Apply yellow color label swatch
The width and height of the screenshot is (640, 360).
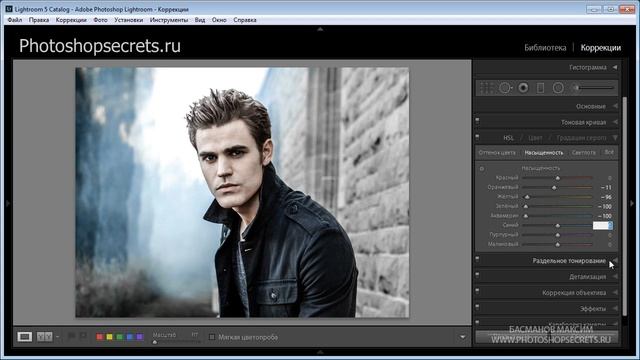click(x=109, y=337)
